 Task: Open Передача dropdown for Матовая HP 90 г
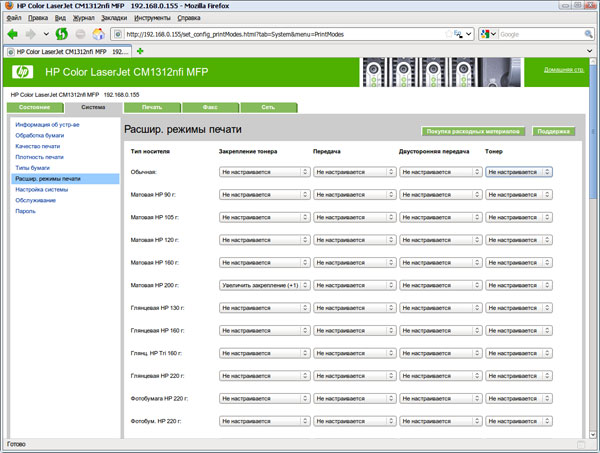354,194
